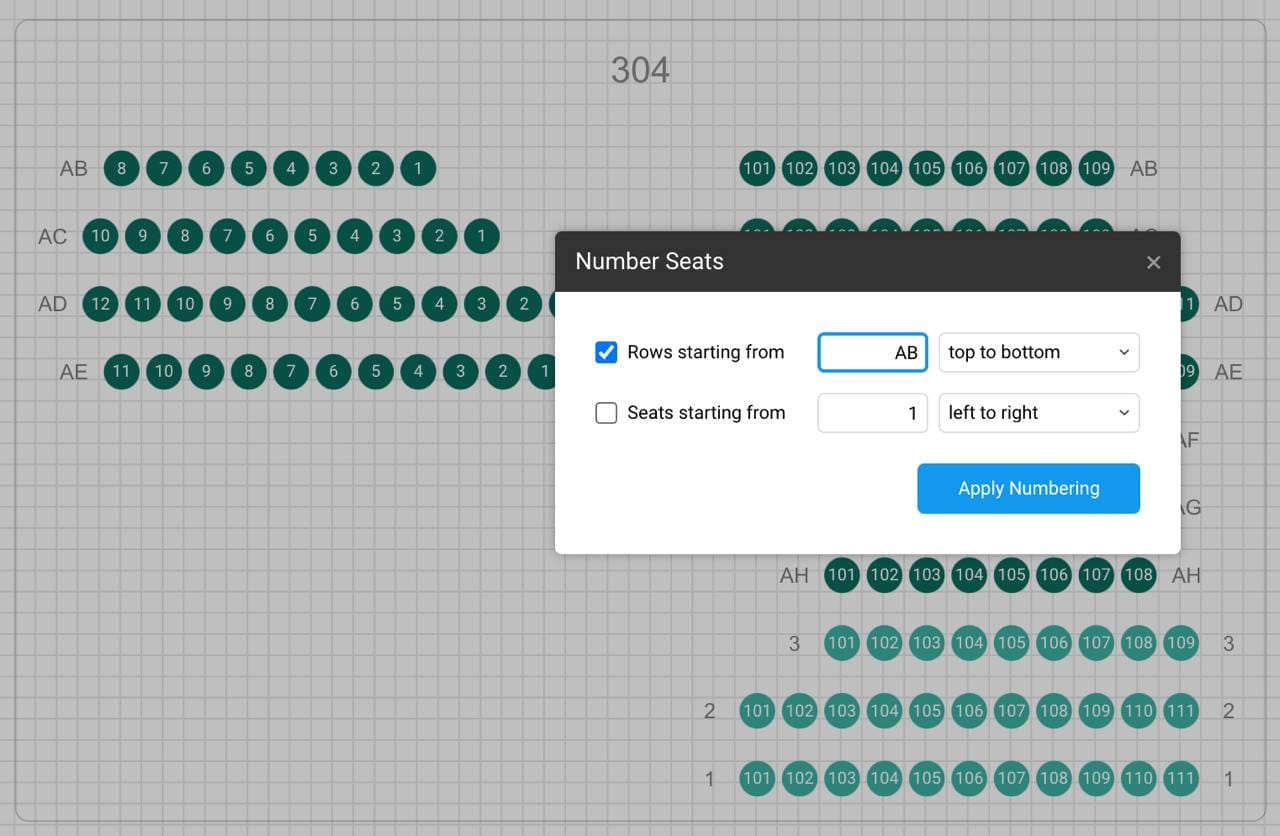Image resolution: width=1280 pixels, height=836 pixels.
Task: Open the top to bottom dropdown
Action: pyautogui.click(x=1038, y=352)
